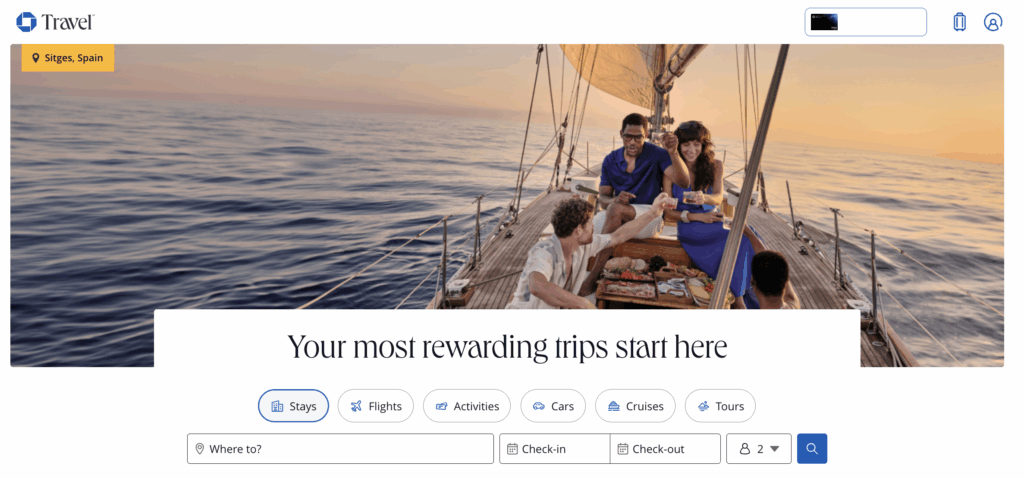Click the Sitges, Spain location tag
The image size is (1024, 478).
coord(68,57)
